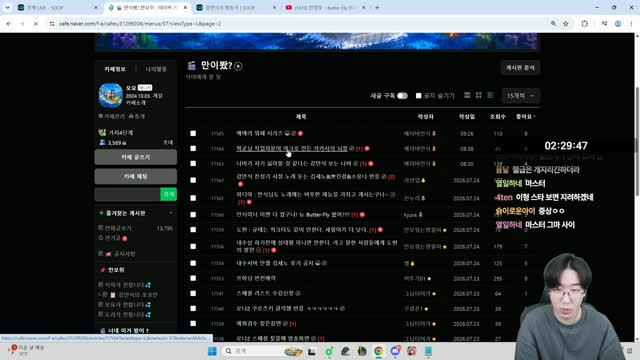Click the 카페 글쓰기 button
Viewport: 640px width, 360px height.
point(136,157)
